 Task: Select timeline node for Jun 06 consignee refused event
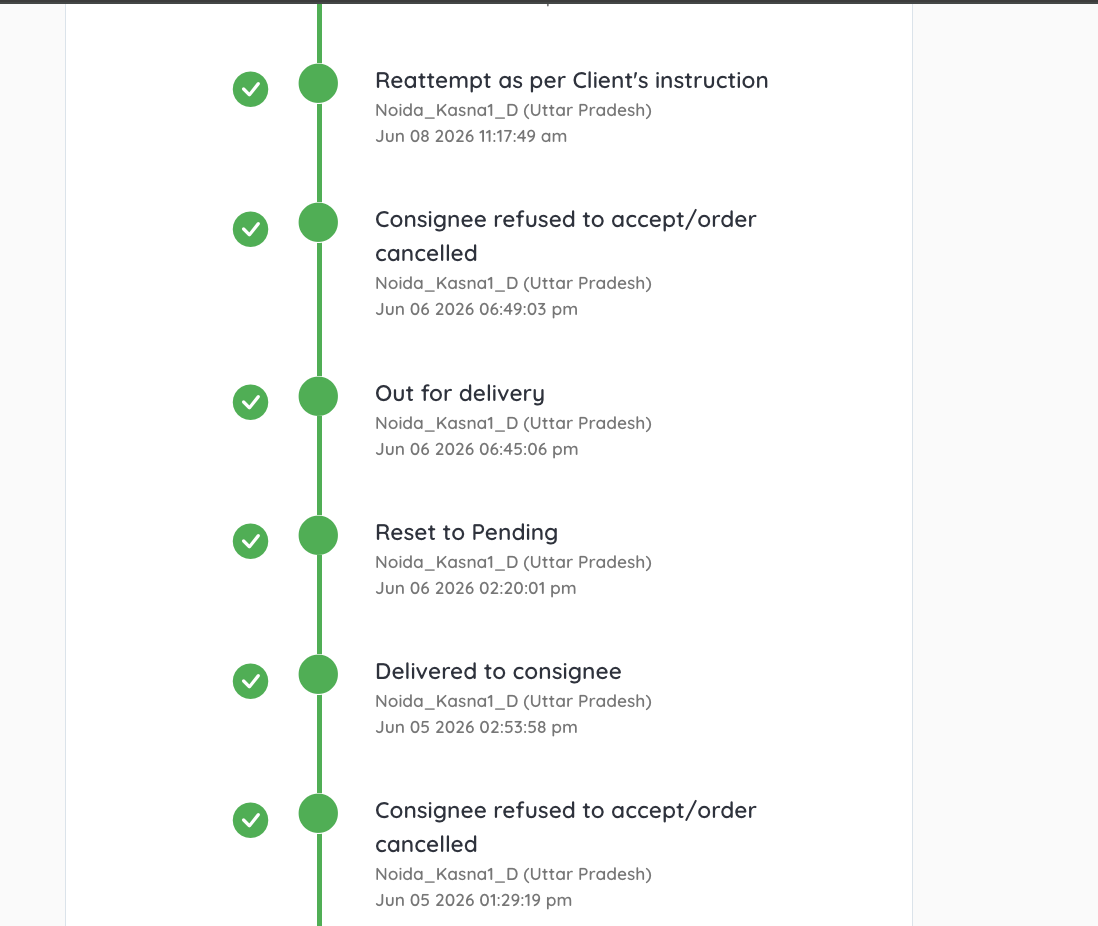(319, 223)
